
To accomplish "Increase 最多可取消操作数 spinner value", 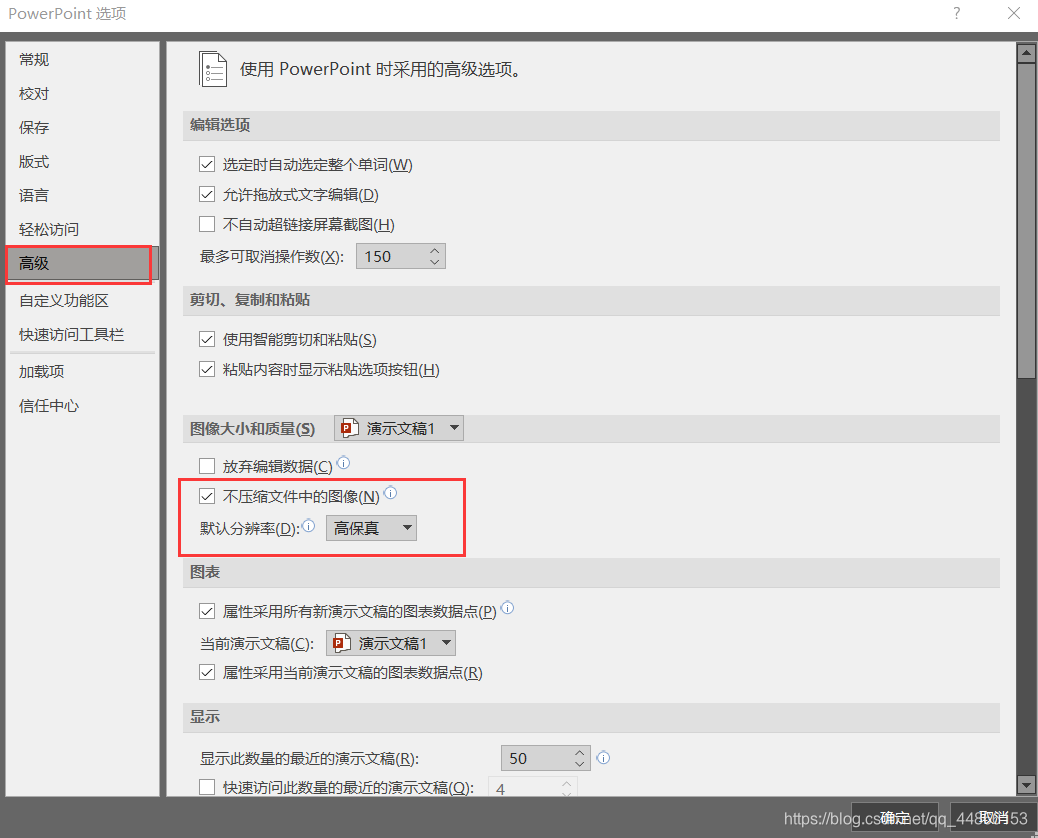I will [434, 251].
